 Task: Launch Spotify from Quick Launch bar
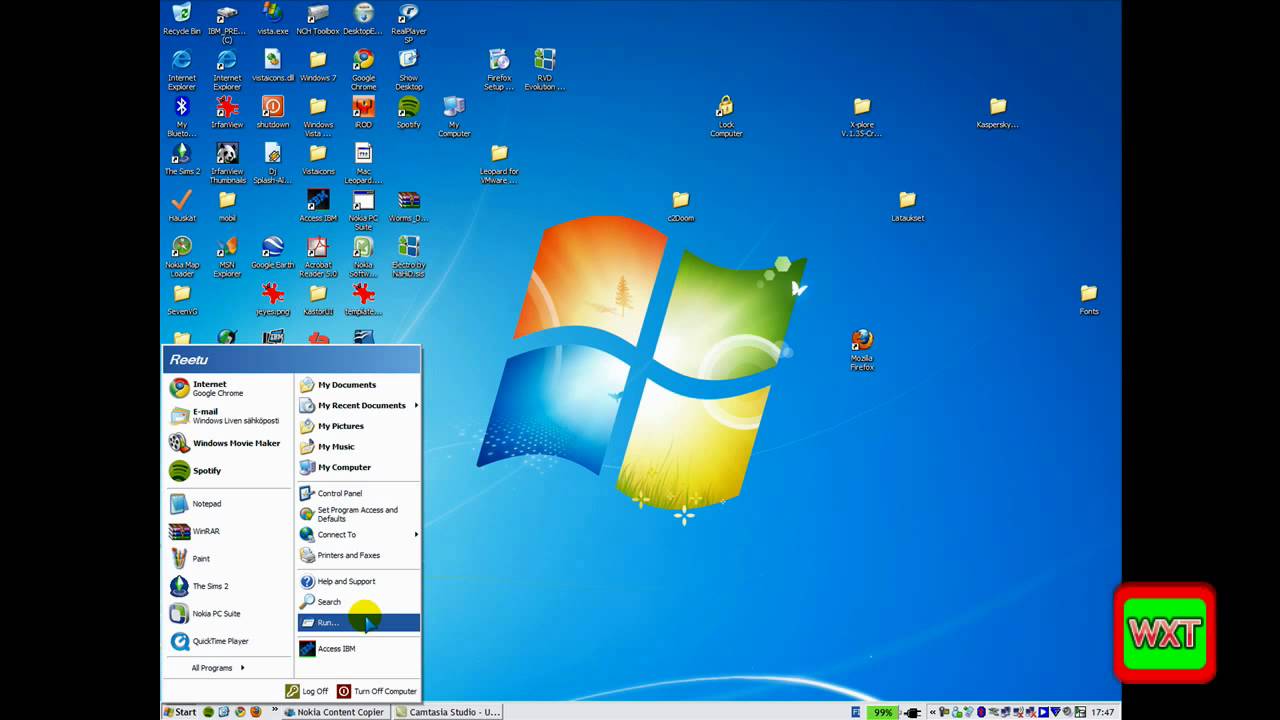[x=209, y=712]
